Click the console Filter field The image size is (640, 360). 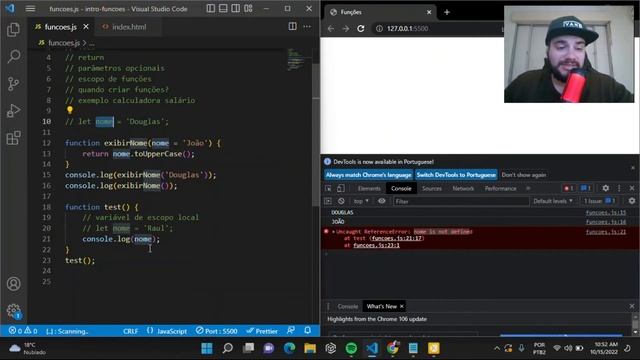pos(461,201)
